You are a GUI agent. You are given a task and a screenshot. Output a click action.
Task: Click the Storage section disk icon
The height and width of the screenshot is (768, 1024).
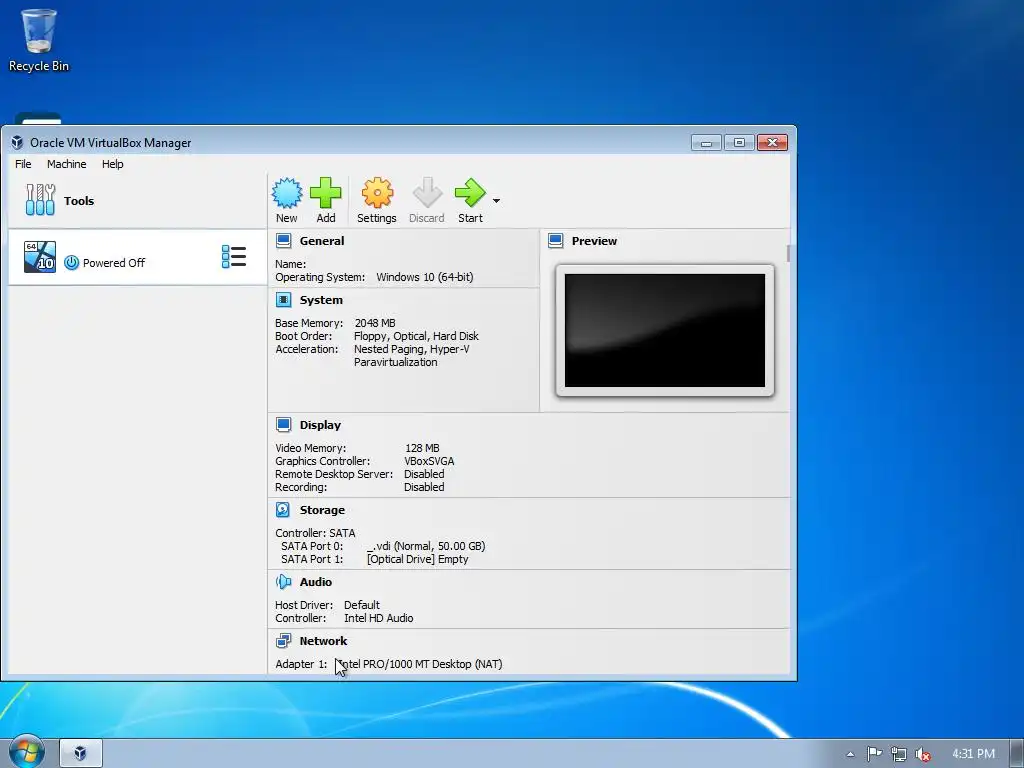point(283,510)
